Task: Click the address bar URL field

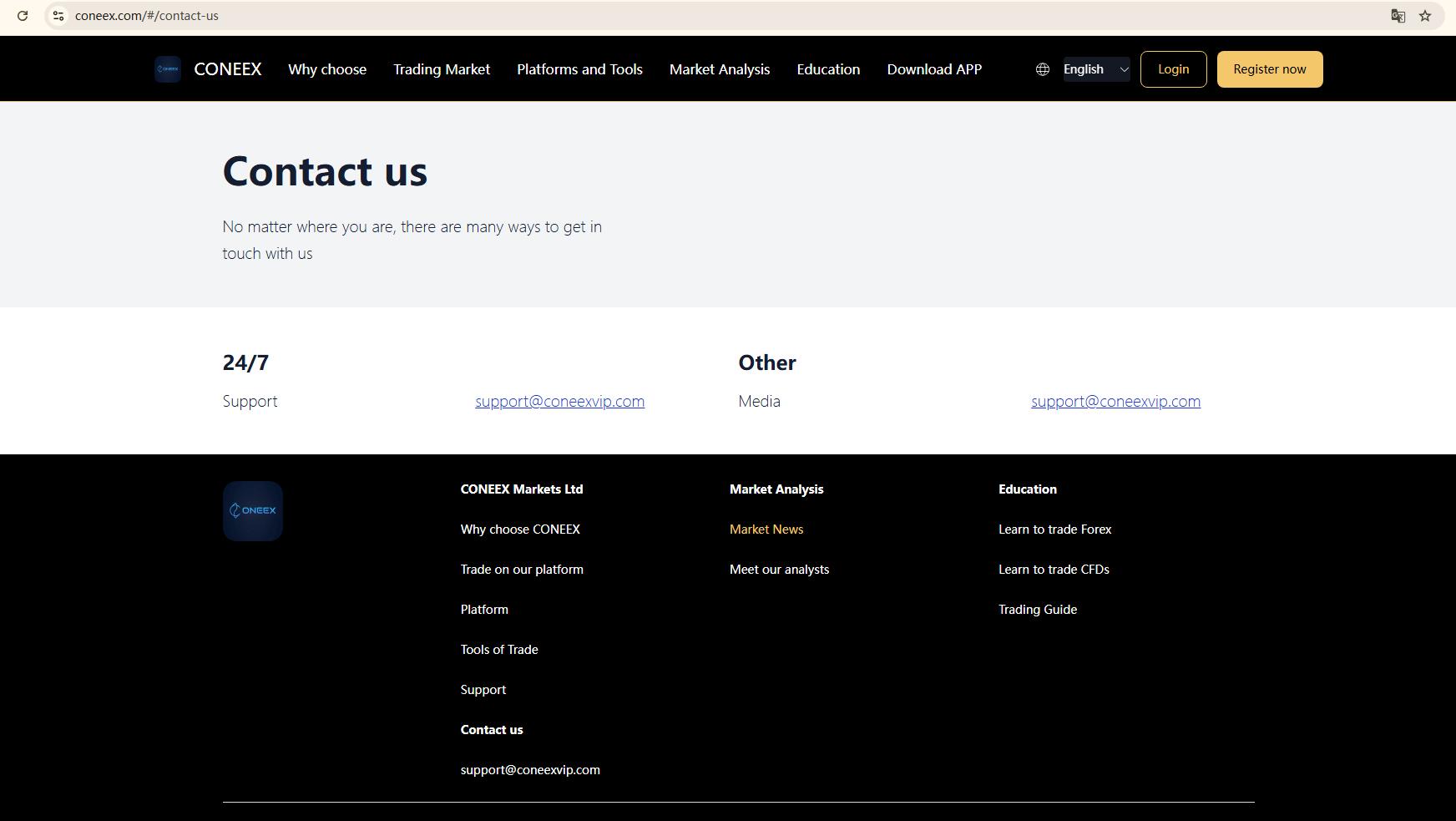Action: point(718,16)
